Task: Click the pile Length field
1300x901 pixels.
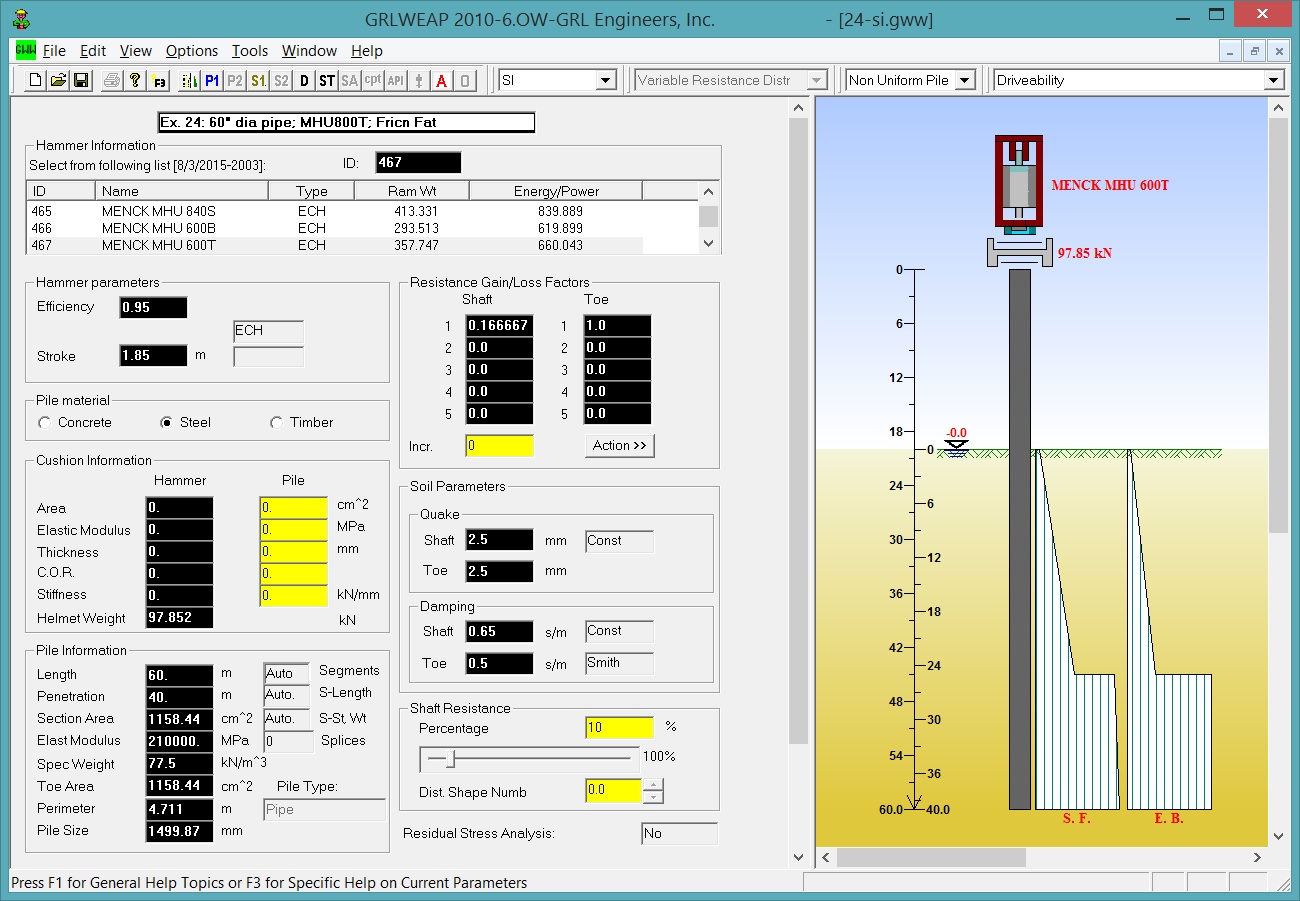Action: pos(180,675)
